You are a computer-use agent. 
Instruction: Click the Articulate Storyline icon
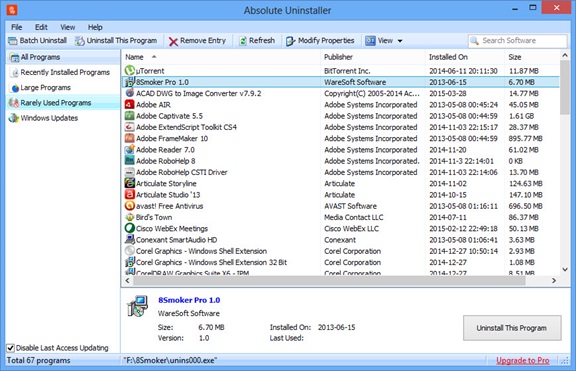(x=130, y=183)
